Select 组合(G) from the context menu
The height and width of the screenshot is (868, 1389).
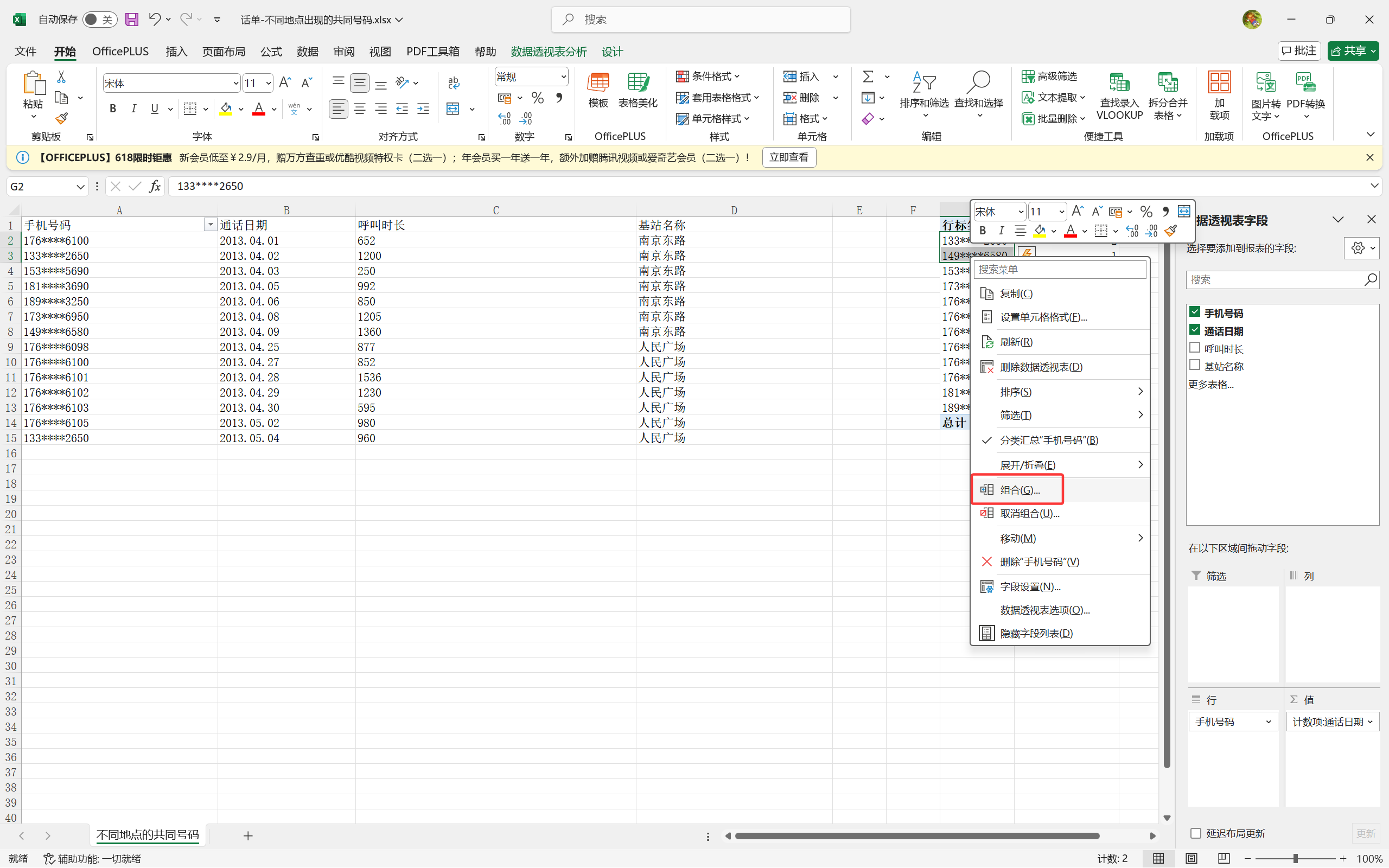[x=1020, y=490]
